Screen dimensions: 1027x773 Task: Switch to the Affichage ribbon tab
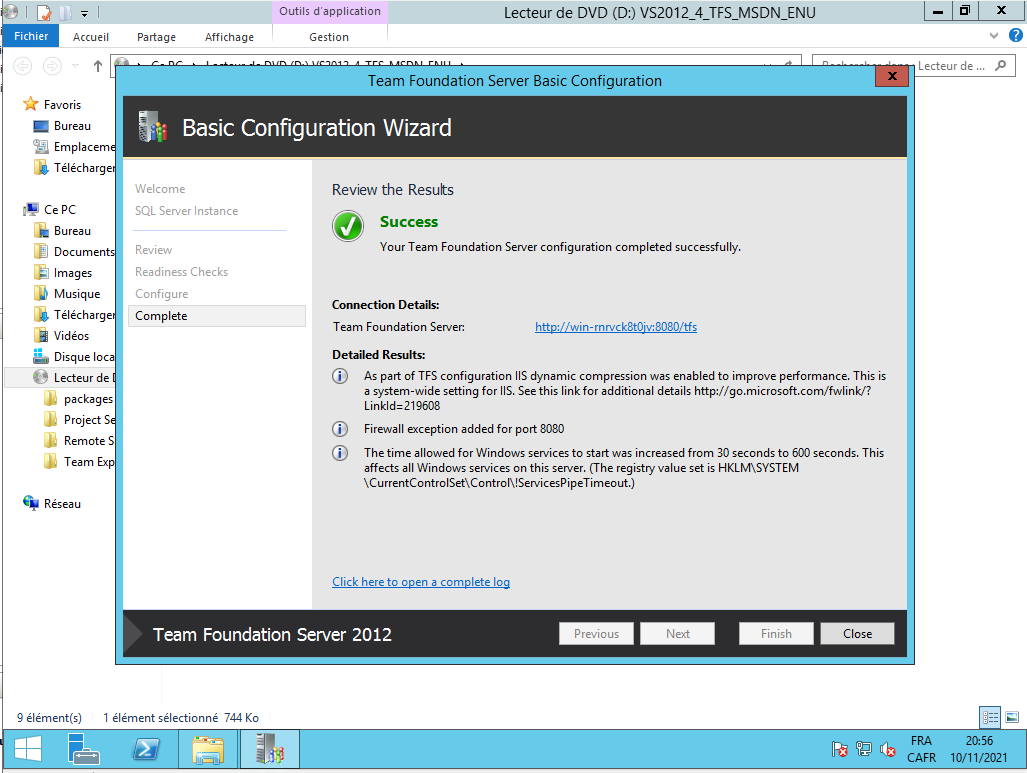[x=229, y=37]
